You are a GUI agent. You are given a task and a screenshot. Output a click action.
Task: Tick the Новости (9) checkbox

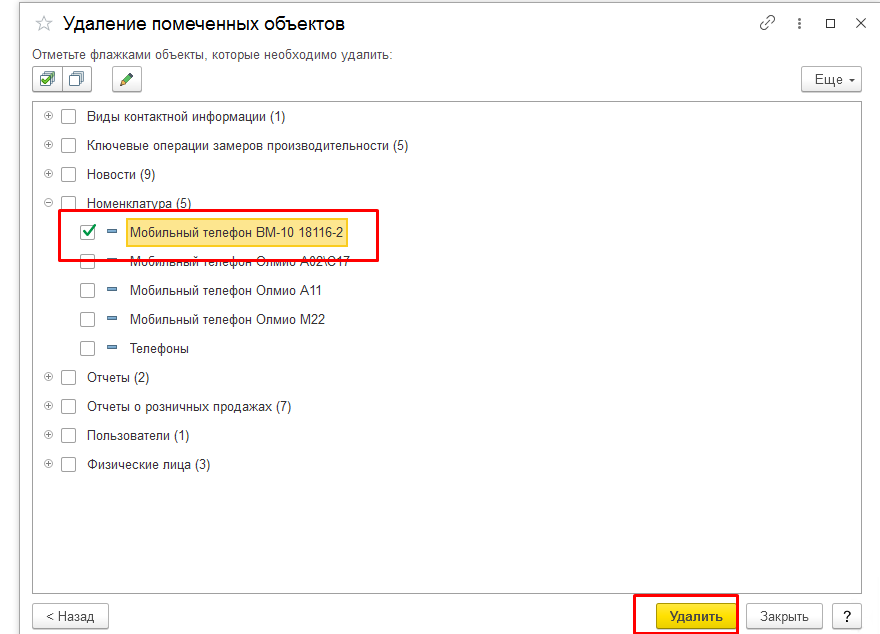68,174
